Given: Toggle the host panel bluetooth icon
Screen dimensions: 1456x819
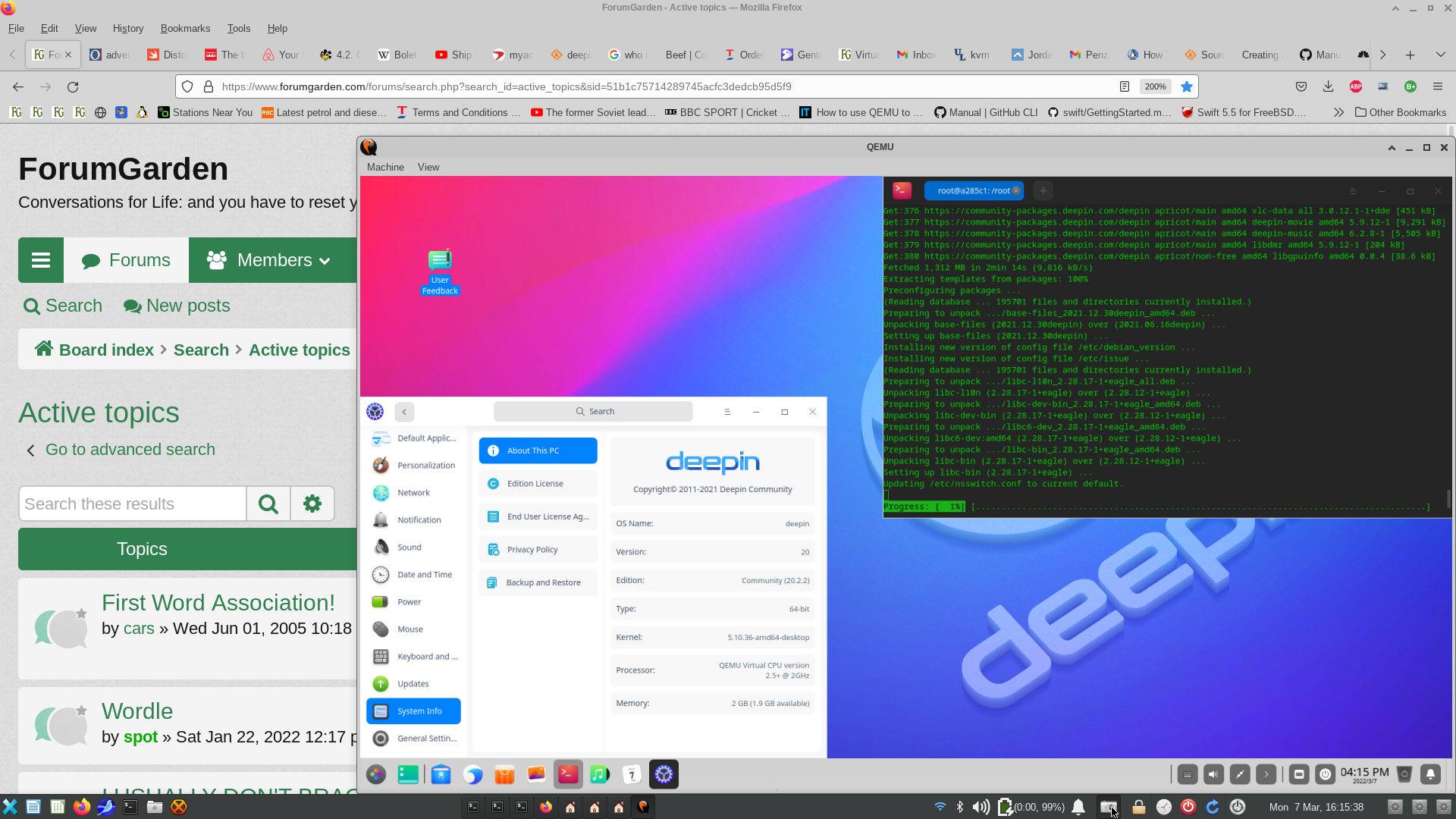Looking at the screenshot, I should click(x=960, y=807).
